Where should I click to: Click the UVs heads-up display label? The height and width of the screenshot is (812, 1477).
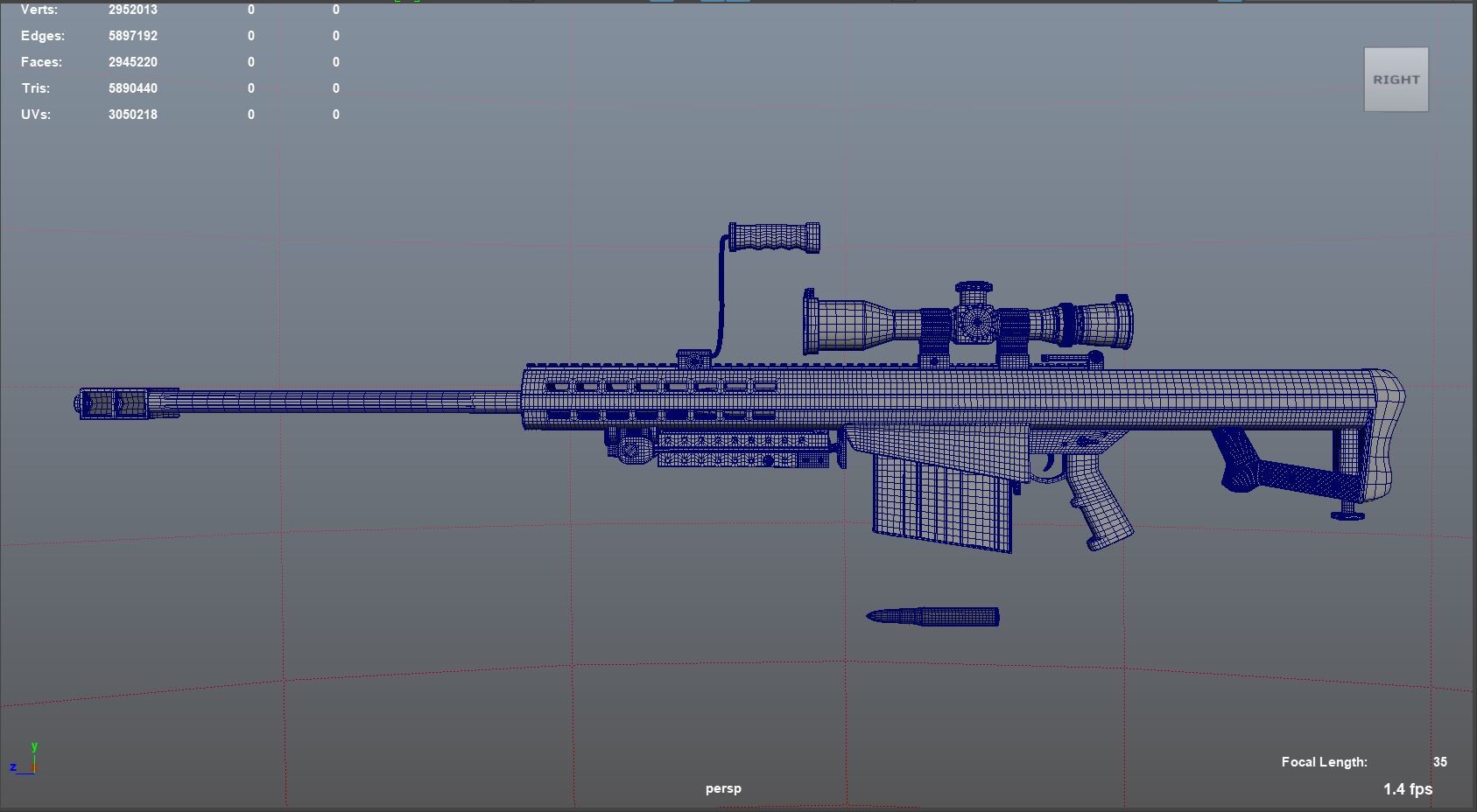(x=36, y=115)
